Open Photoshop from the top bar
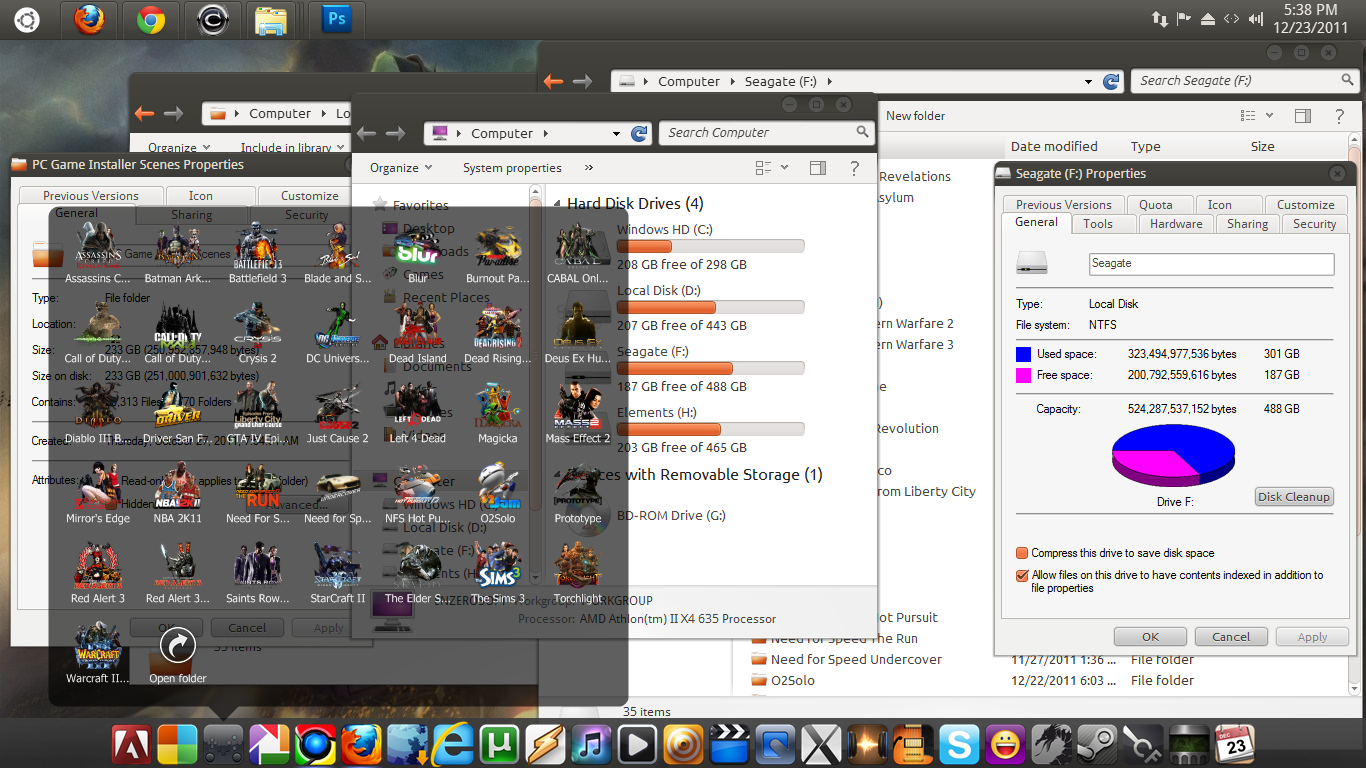This screenshot has width=1366, height=768. click(x=337, y=19)
